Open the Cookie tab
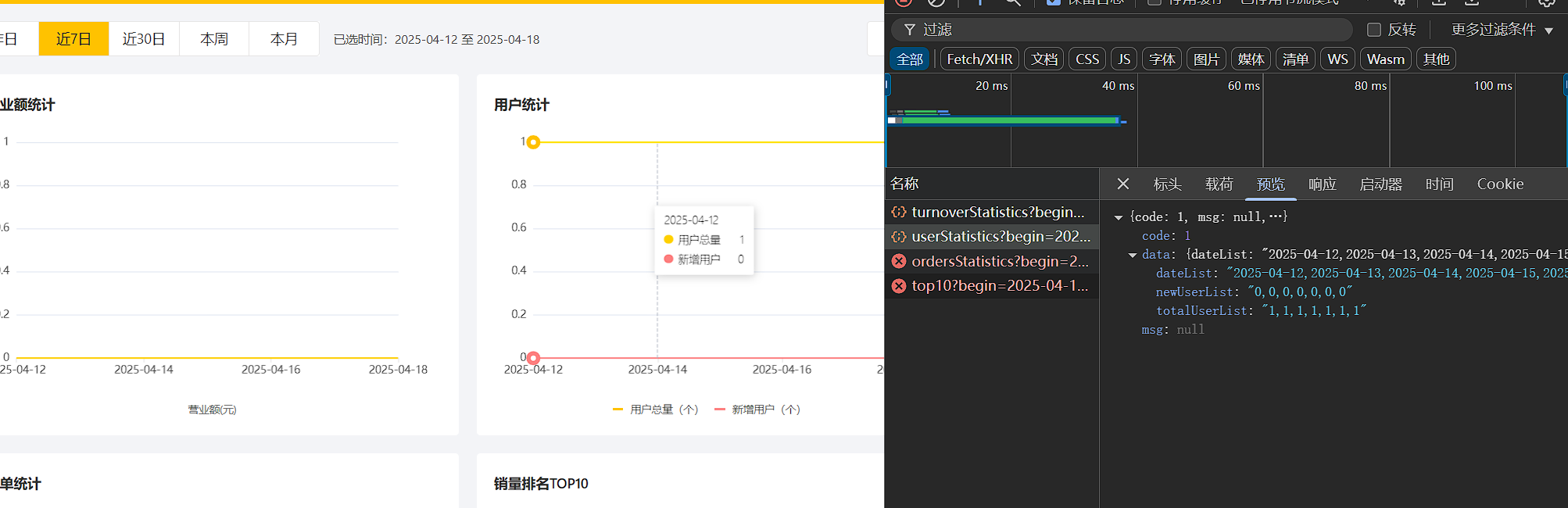 pos(1500,184)
